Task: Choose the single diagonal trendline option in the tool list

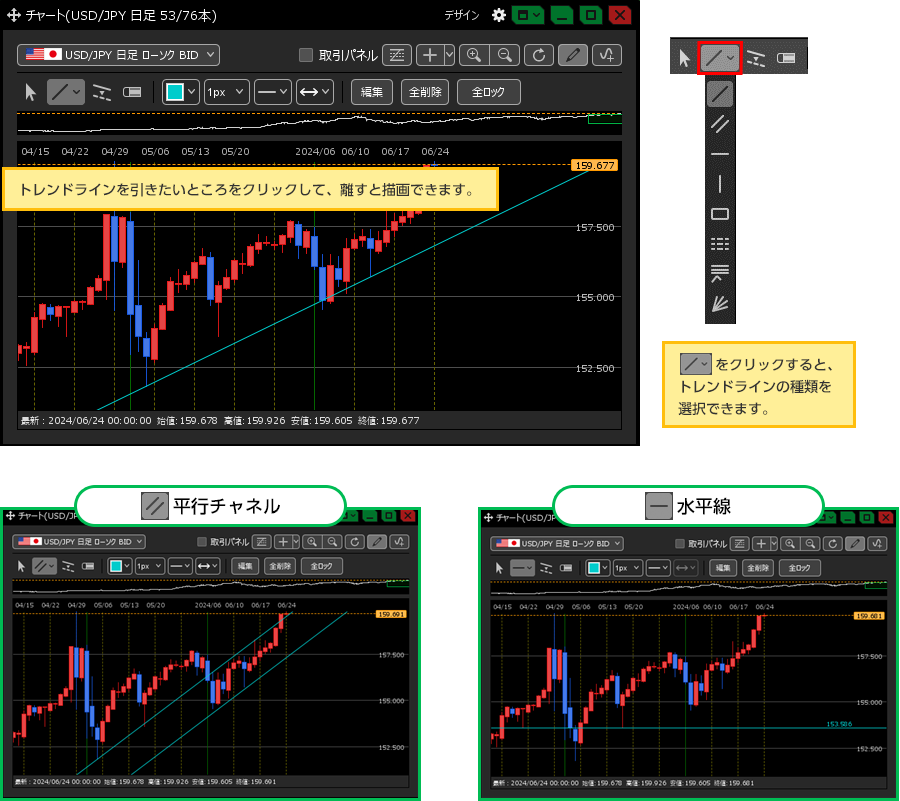Action: tap(720, 94)
